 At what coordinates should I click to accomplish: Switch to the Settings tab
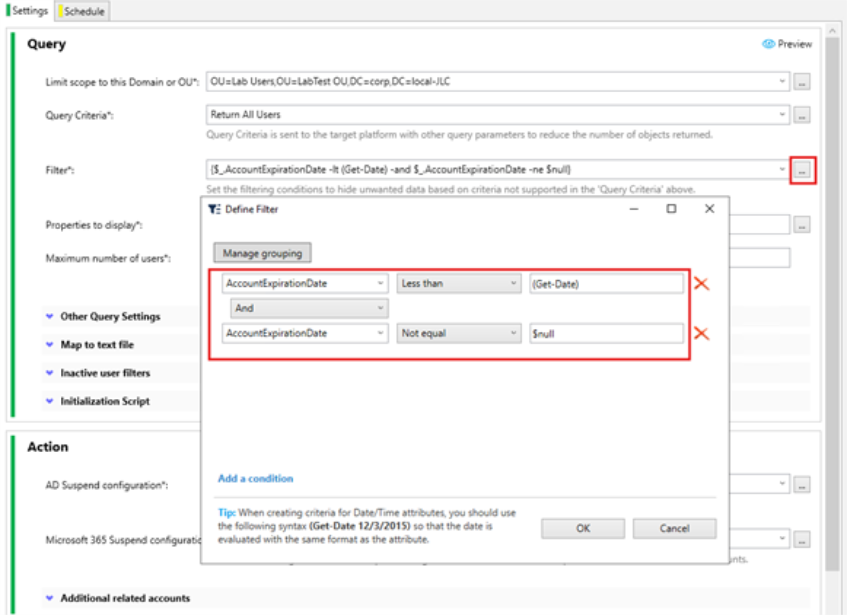[x=27, y=11]
